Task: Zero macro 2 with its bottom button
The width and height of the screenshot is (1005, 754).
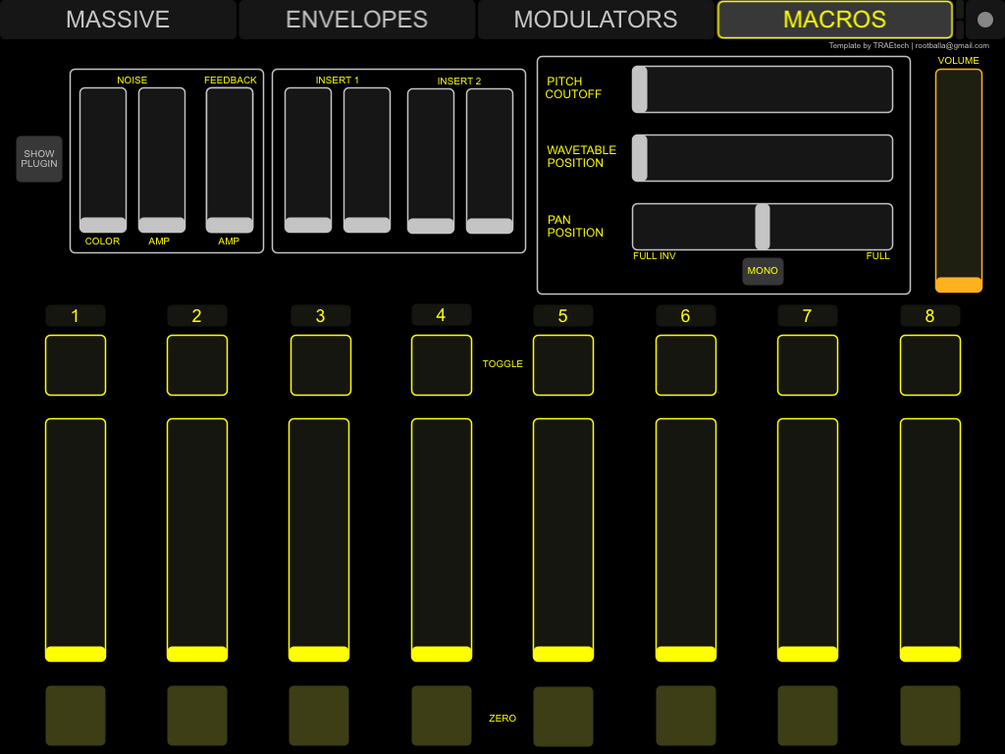Action: point(197,716)
